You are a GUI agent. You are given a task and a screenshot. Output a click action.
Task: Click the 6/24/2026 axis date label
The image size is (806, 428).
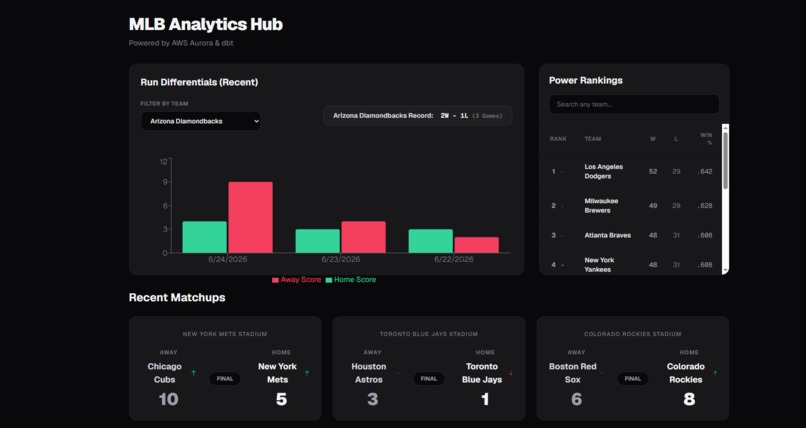(x=228, y=259)
